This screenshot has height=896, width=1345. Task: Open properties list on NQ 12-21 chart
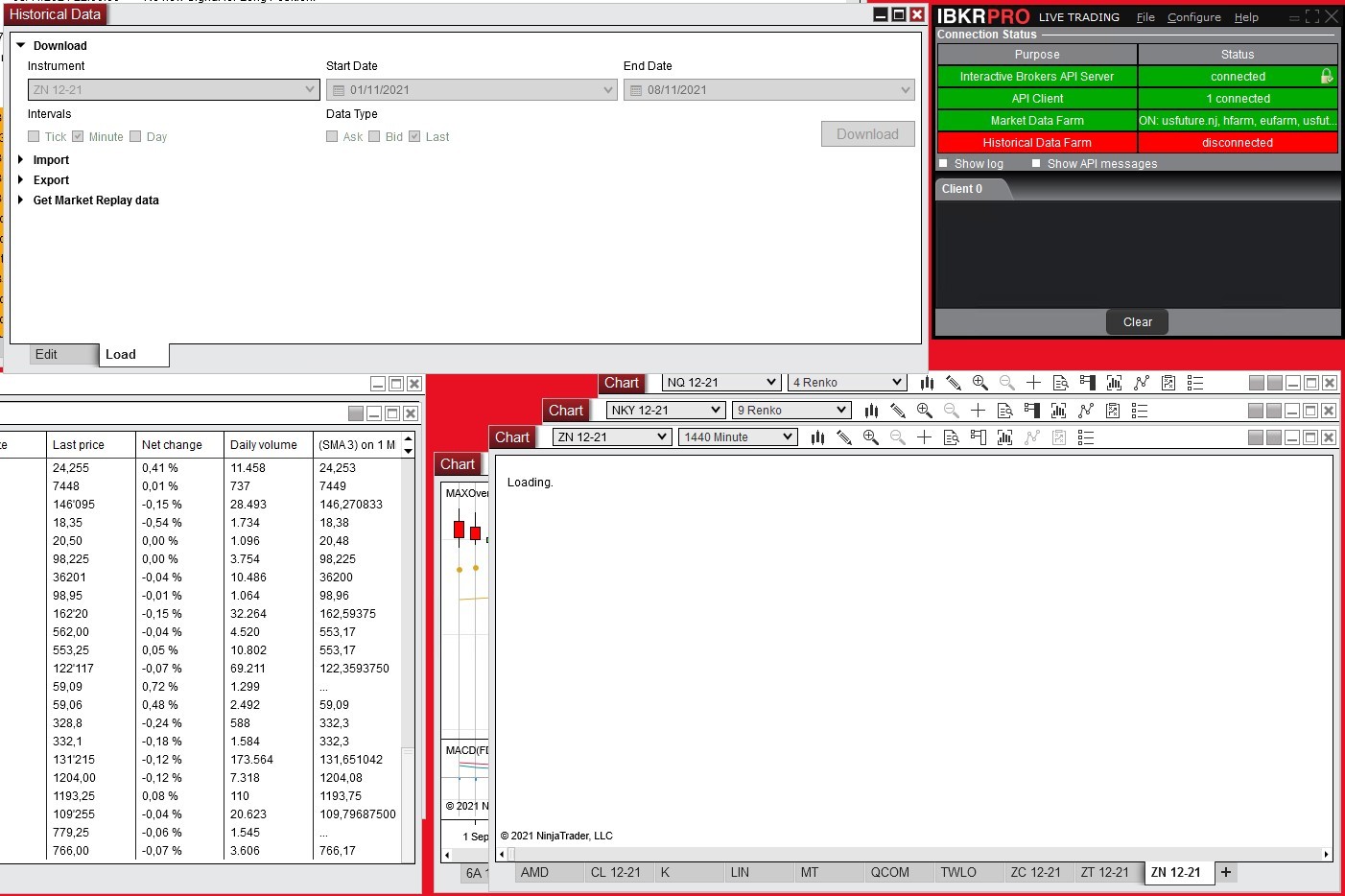click(x=1194, y=383)
